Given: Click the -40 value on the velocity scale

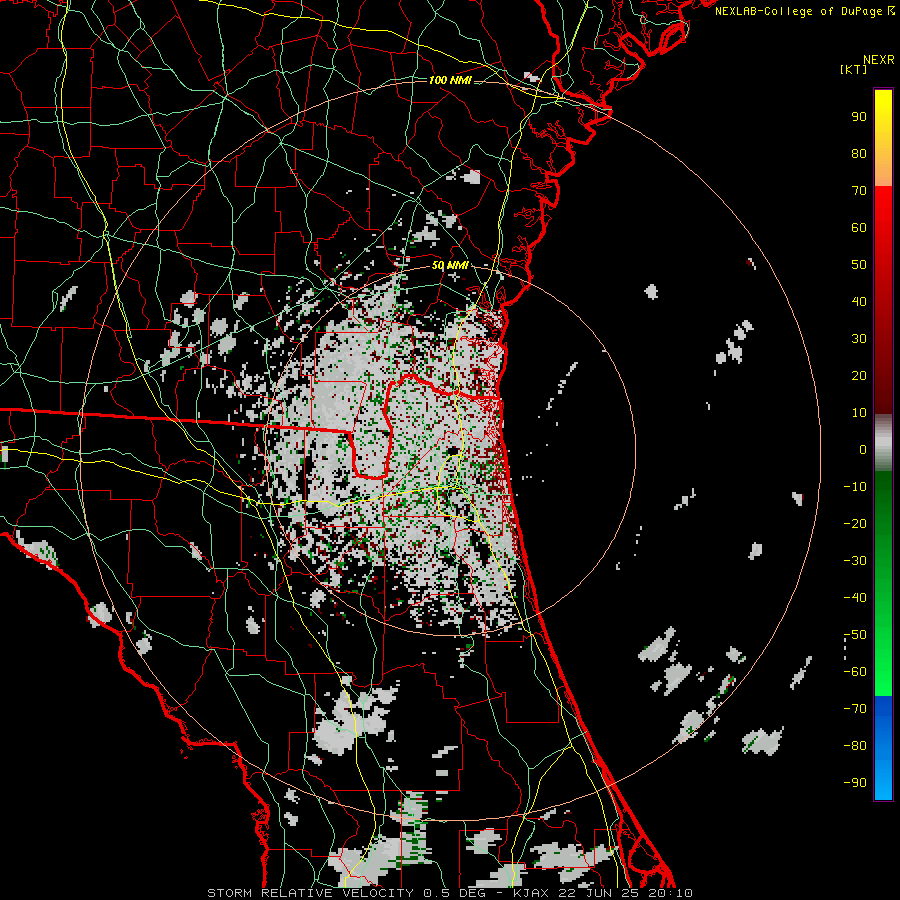Looking at the screenshot, I should click(x=855, y=598).
